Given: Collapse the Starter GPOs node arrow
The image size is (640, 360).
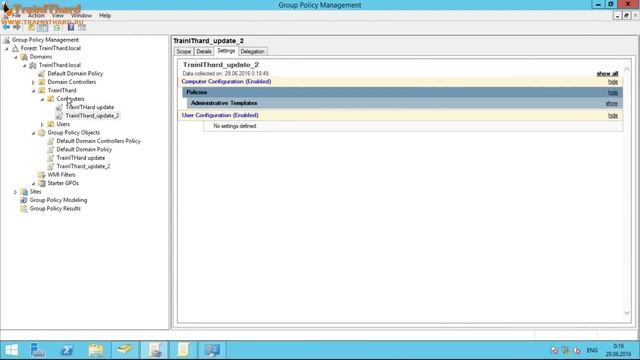Looking at the screenshot, I should pos(33,184).
